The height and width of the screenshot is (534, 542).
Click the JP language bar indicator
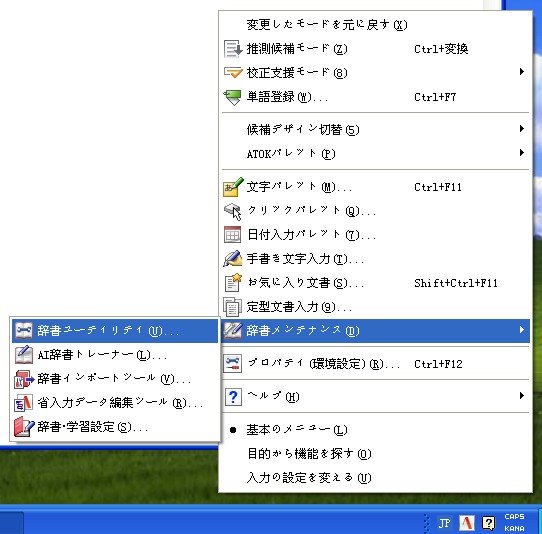click(x=444, y=523)
